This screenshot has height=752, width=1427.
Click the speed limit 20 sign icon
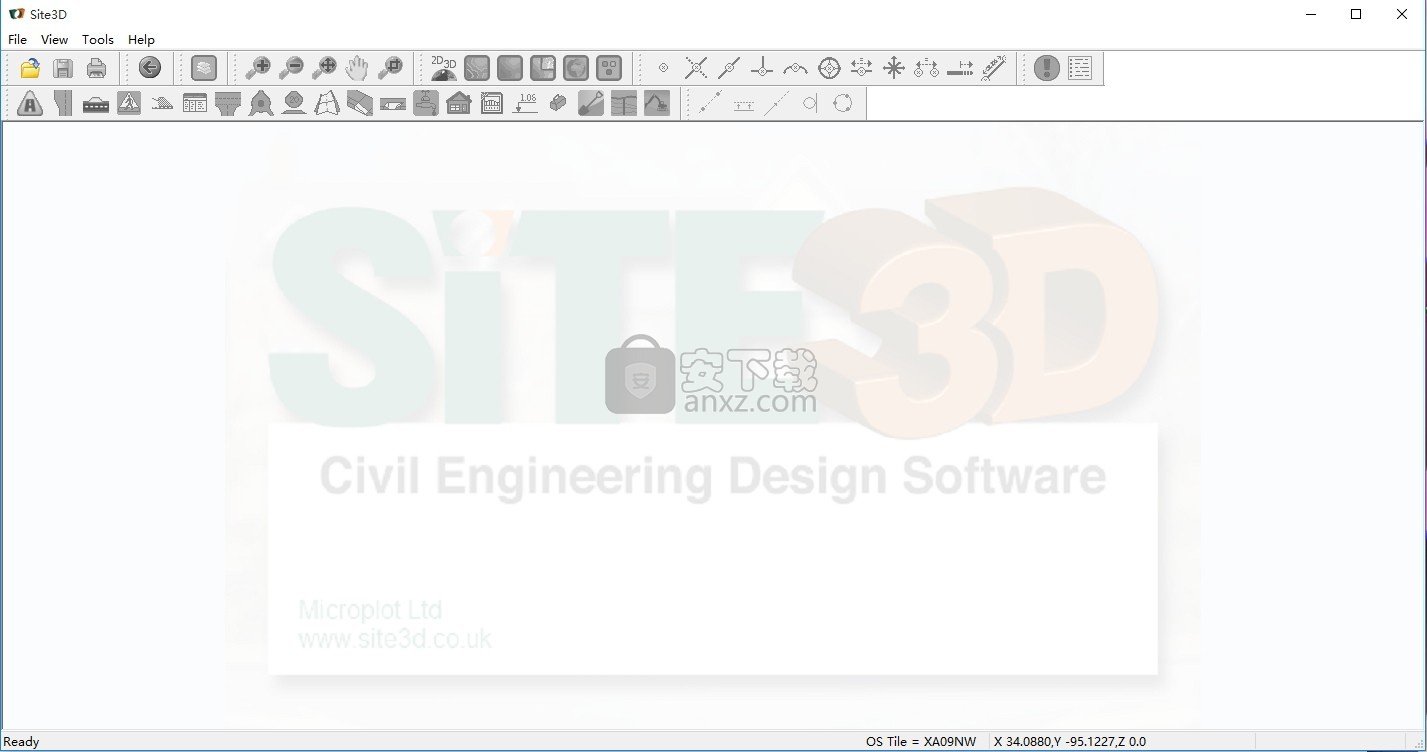[x=295, y=103]
